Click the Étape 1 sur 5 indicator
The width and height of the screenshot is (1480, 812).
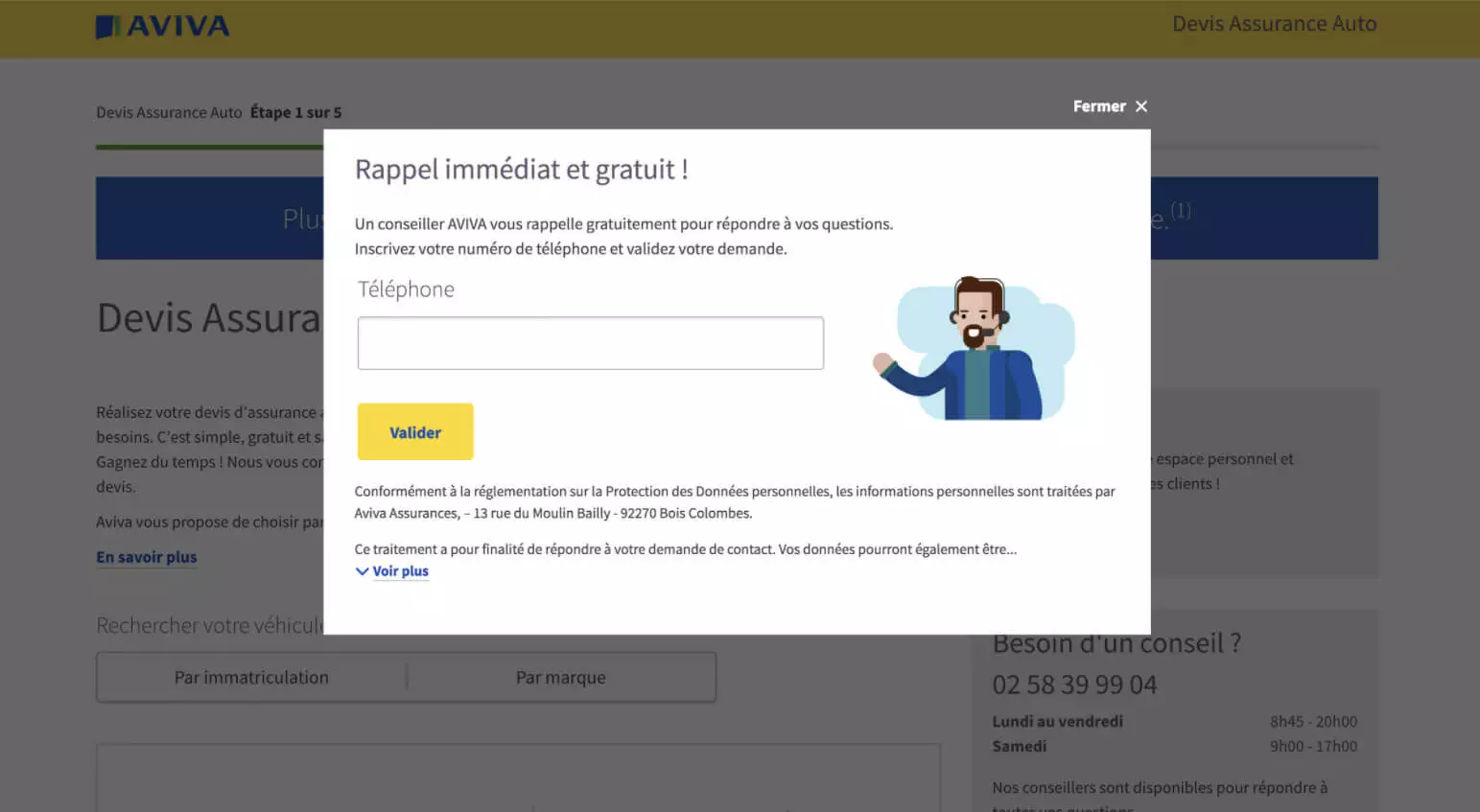pyautogui.click(x=295, y=112)
